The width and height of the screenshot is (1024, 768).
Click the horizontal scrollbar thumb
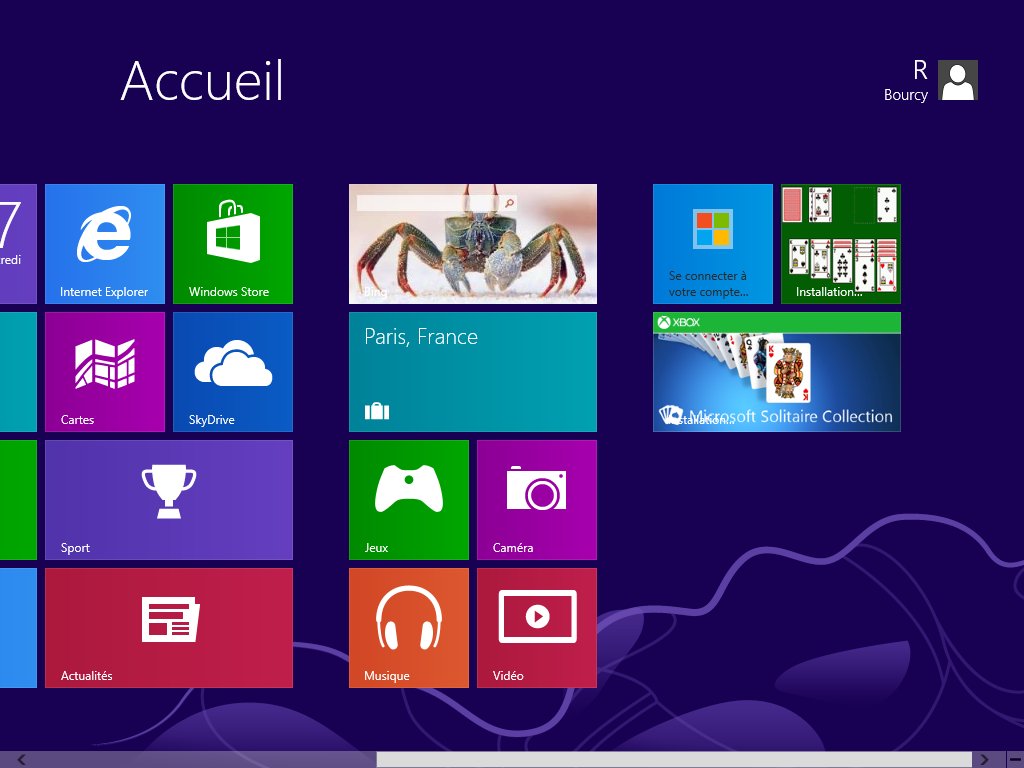[x=674, y=760]
